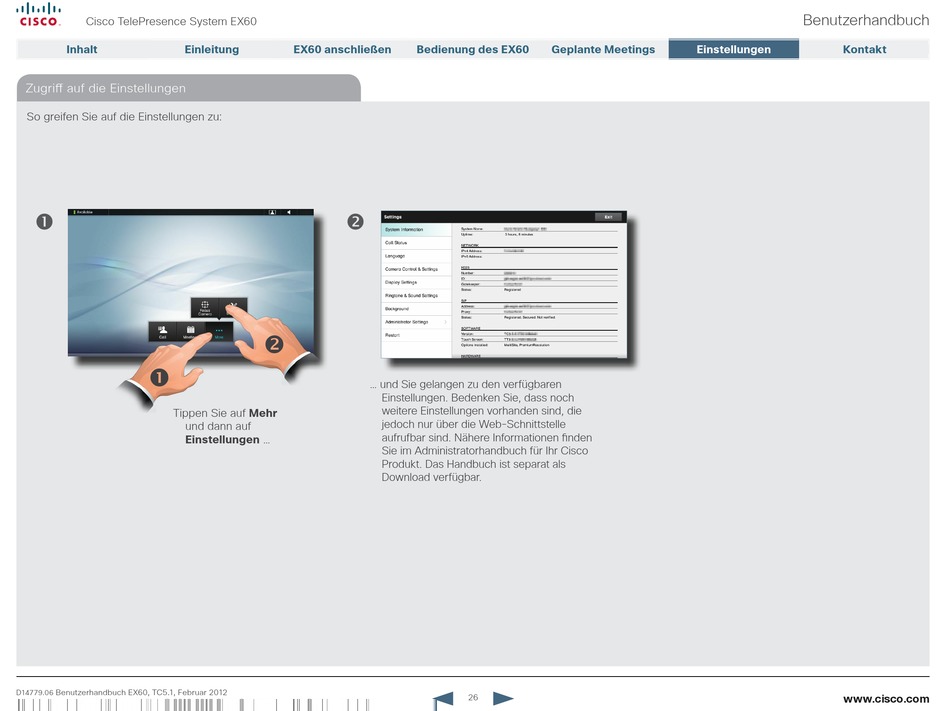Click 'Web-Schnittstelle' in the paragraph
Screen dimensions: 950x711
point(522,425)
